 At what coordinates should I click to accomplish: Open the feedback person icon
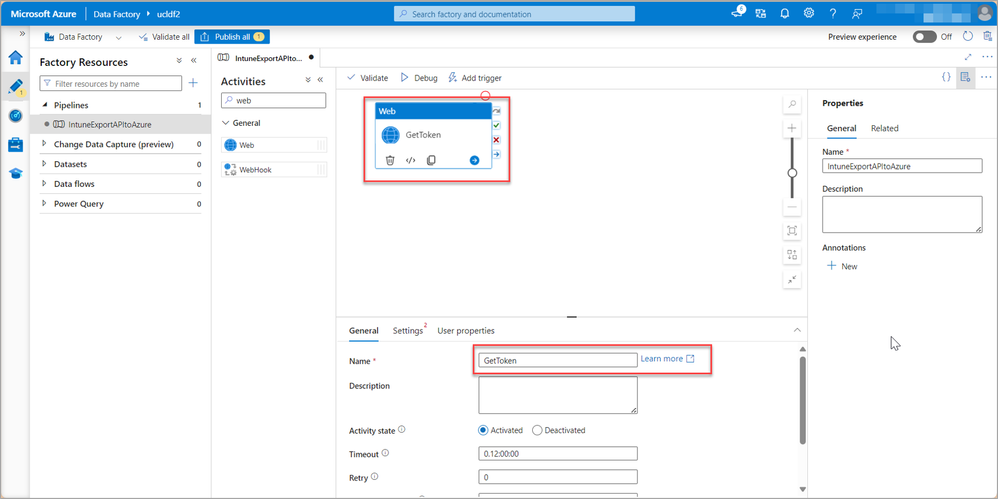pos(857,13)
